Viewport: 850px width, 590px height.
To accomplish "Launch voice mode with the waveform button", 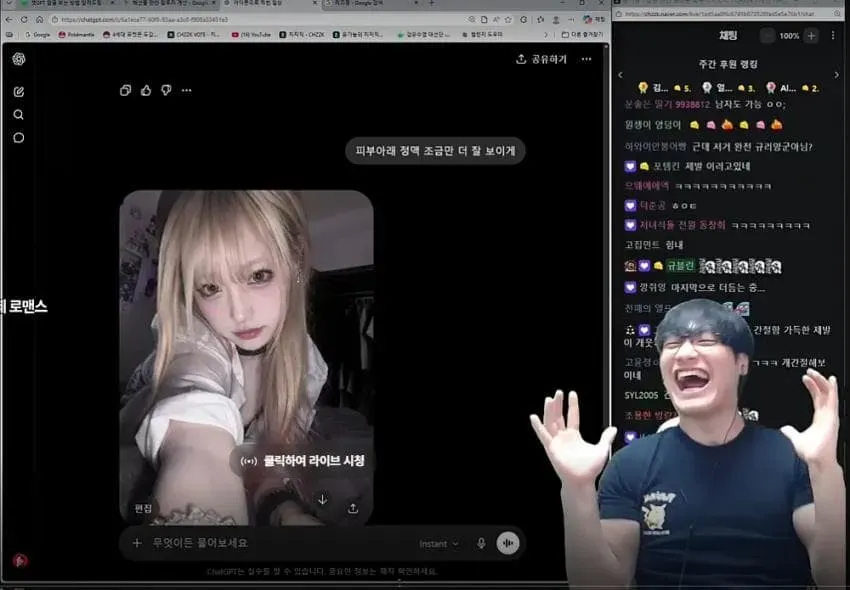I will click(508, 543).
